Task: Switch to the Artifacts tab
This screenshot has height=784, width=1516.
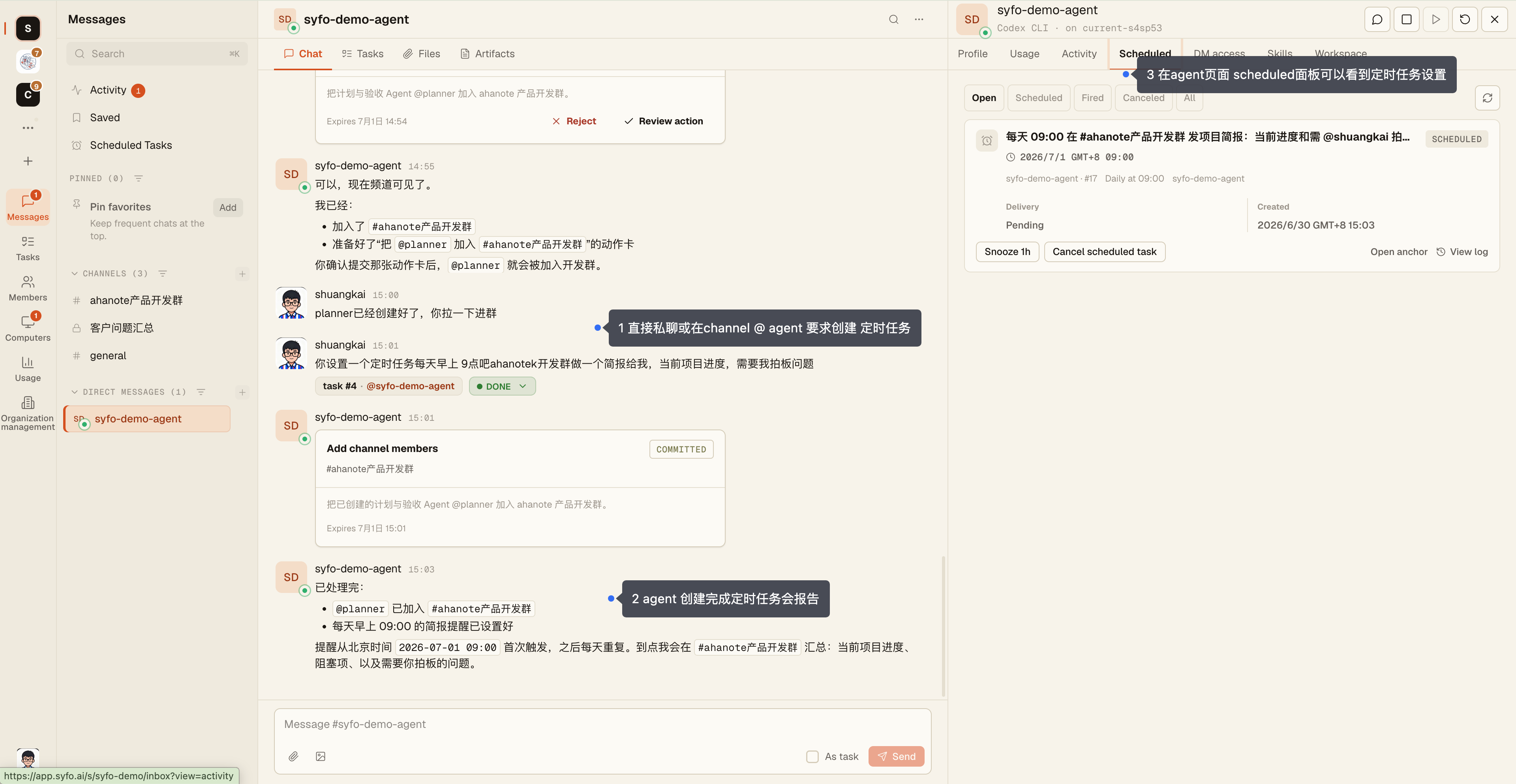Action: [x=487, y=54]
